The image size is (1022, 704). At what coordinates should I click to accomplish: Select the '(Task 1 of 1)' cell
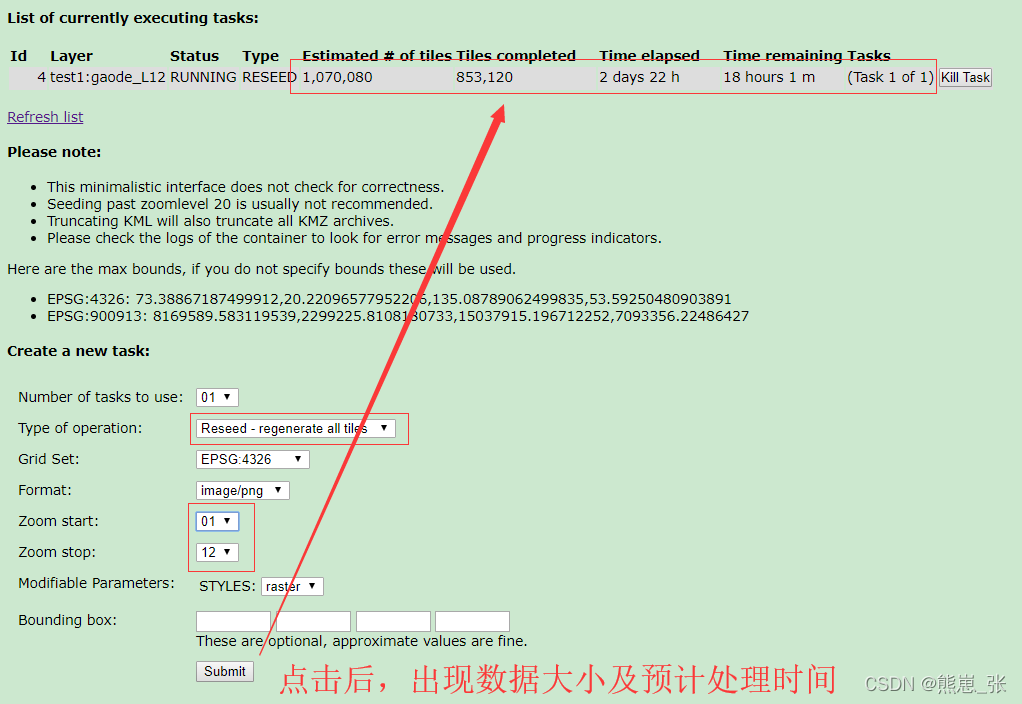[890, 78]
